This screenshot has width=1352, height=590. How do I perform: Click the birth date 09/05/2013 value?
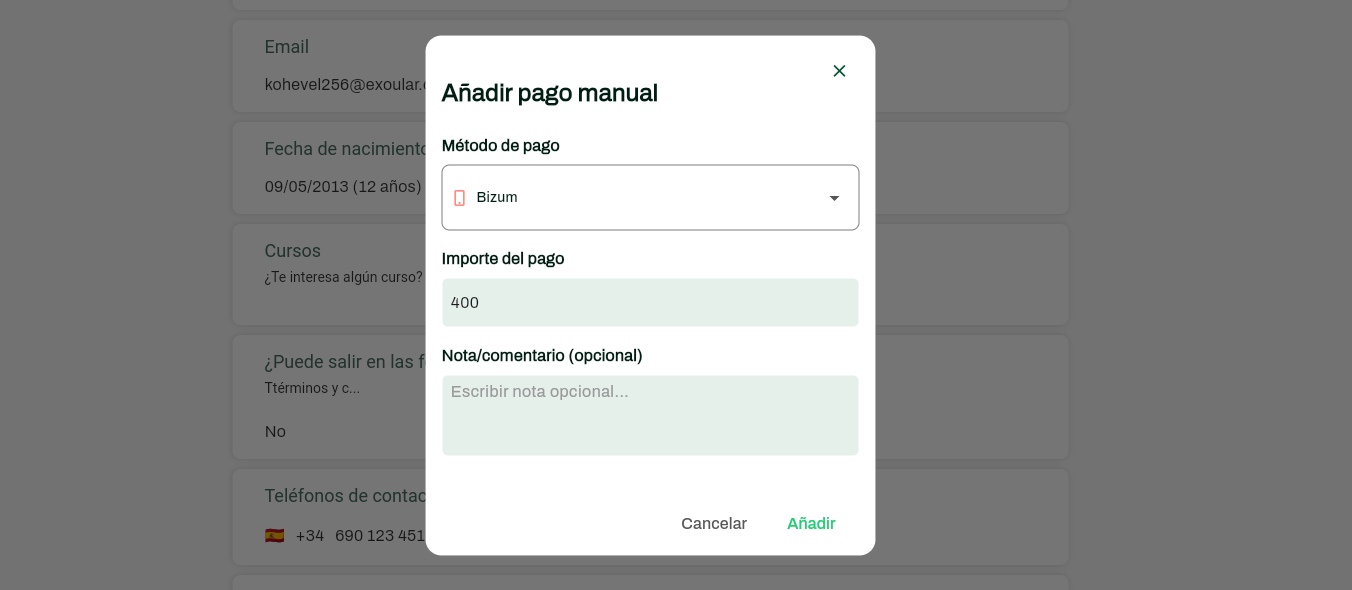pyautogui.click(x=306, y=187)
